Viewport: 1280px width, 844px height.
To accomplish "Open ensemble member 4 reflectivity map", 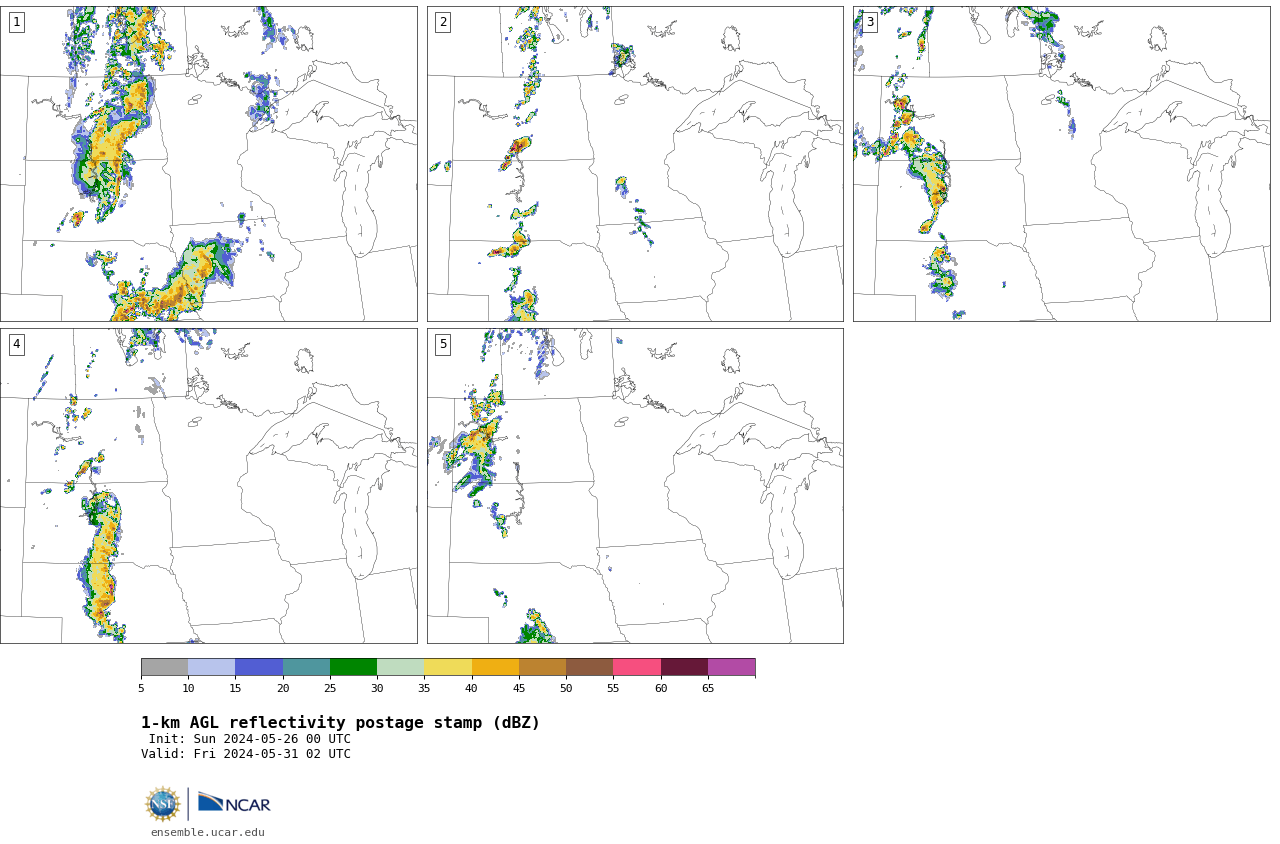I will click(x=208, y=486).
